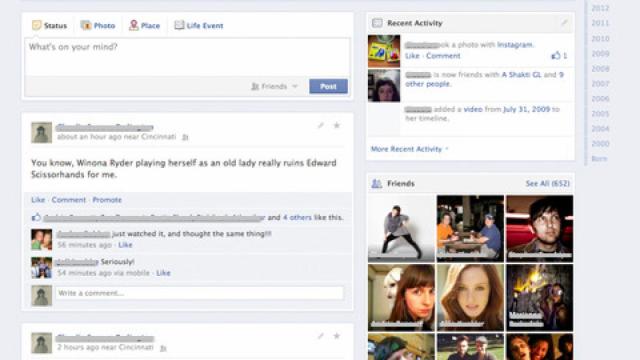Viewport: 640px width, 360px height.
Task: Jump to 2005 on timeline
Action: tap(600, 114)
